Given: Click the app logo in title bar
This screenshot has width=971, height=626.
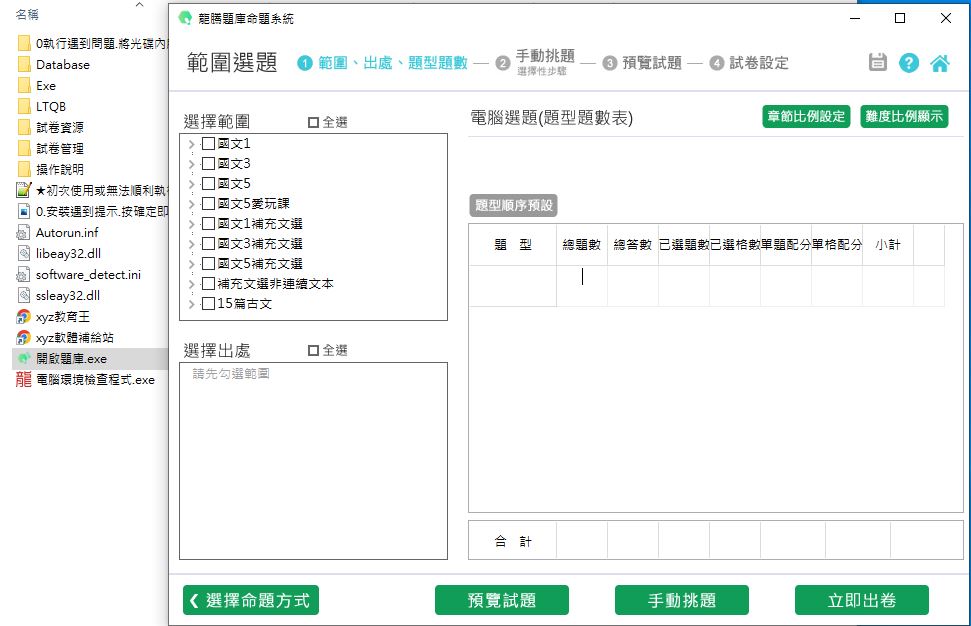Looking at the screenshot, I should (185, 18).
